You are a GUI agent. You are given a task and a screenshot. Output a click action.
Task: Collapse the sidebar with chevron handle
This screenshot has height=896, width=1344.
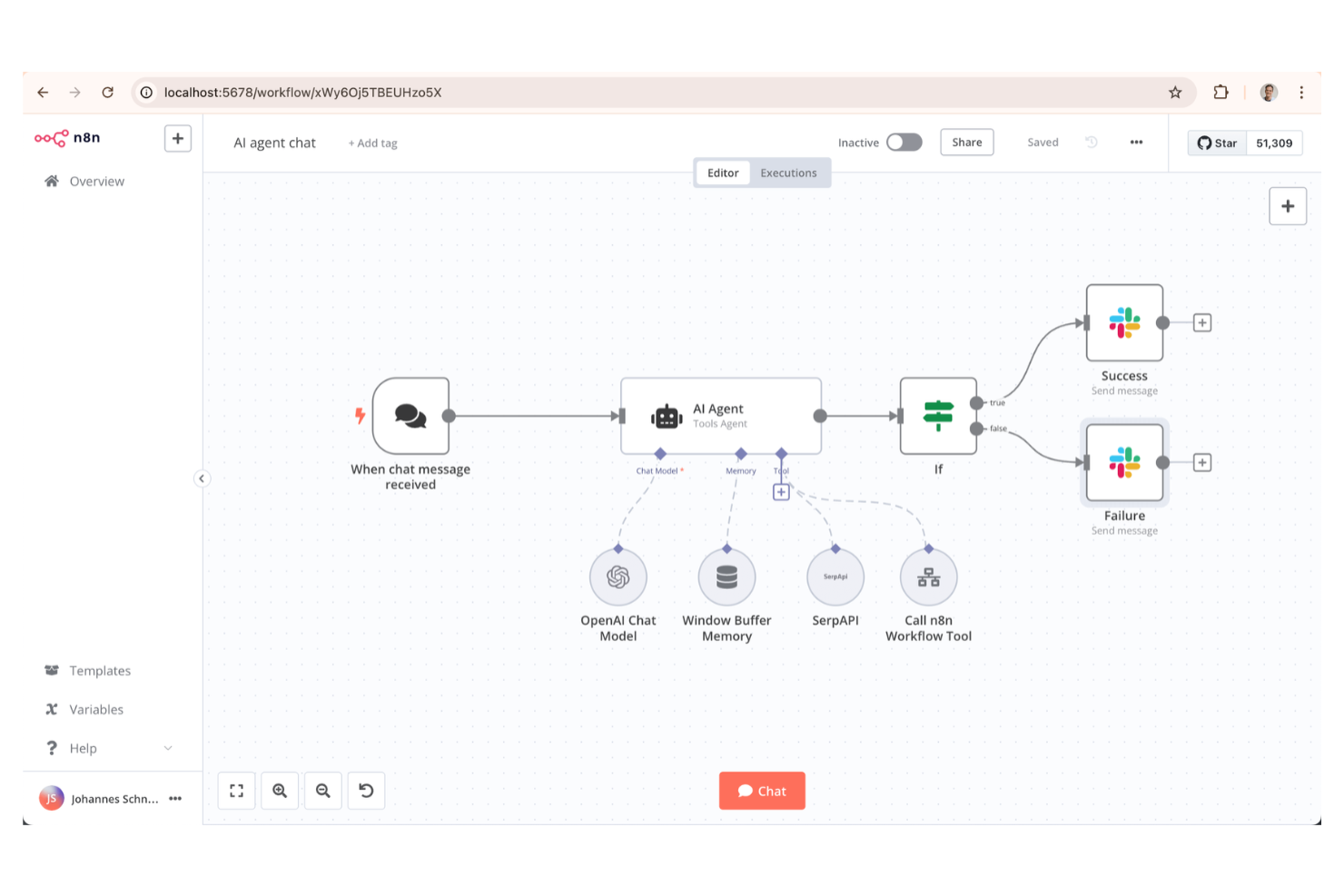[x=202, y=478]
